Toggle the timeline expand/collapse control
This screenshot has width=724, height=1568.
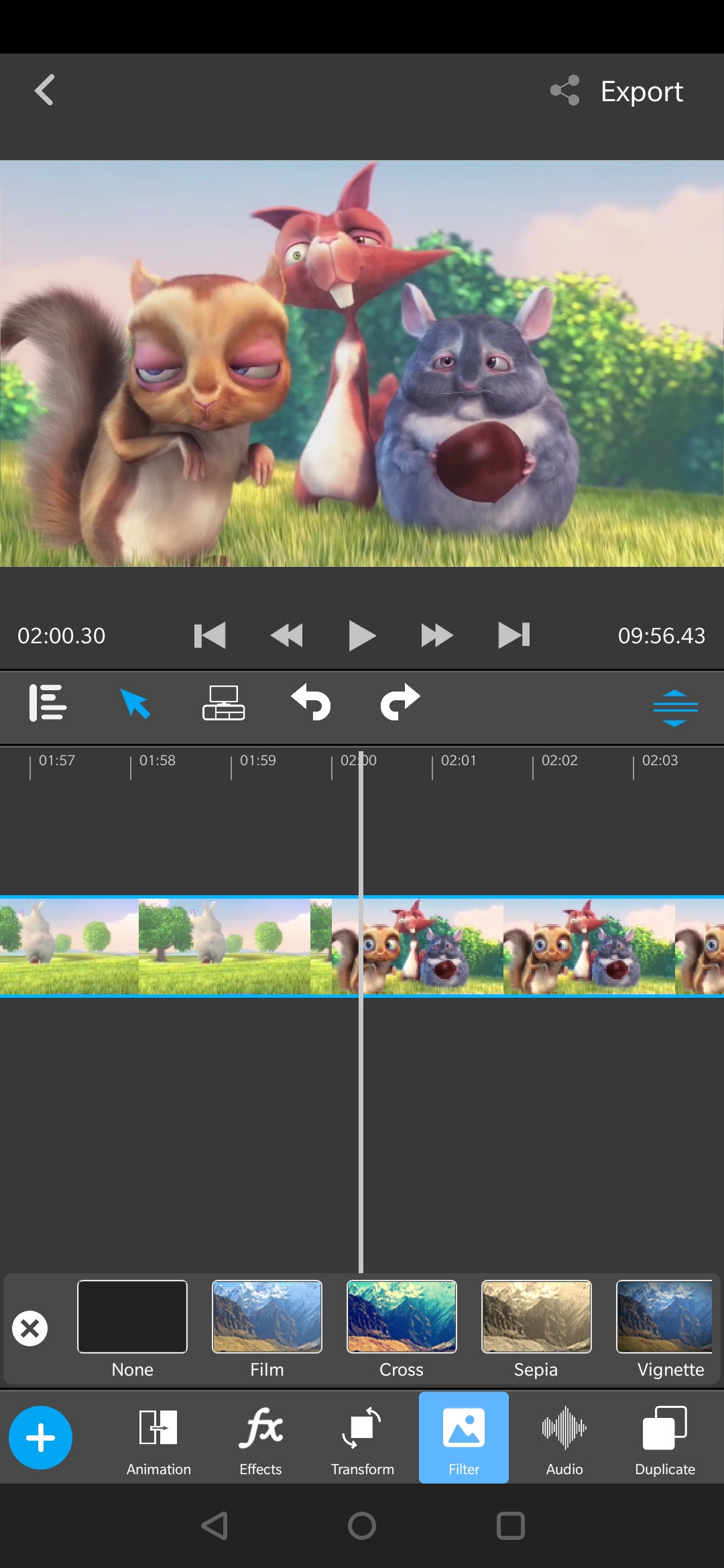click(x=675, y=708)
